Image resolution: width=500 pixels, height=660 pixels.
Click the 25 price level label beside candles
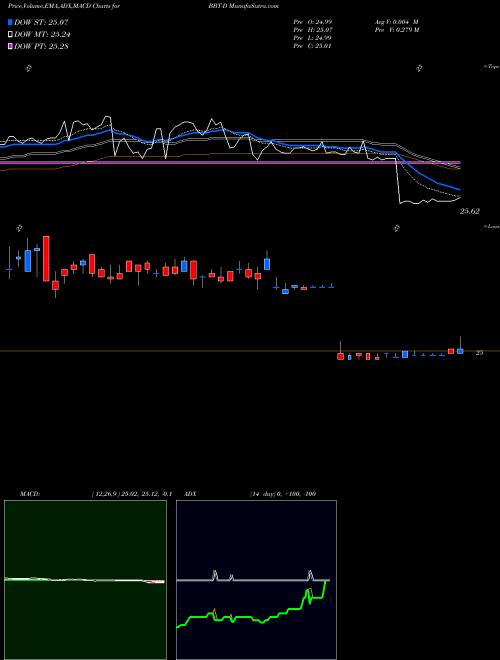[x=479, y=353]
